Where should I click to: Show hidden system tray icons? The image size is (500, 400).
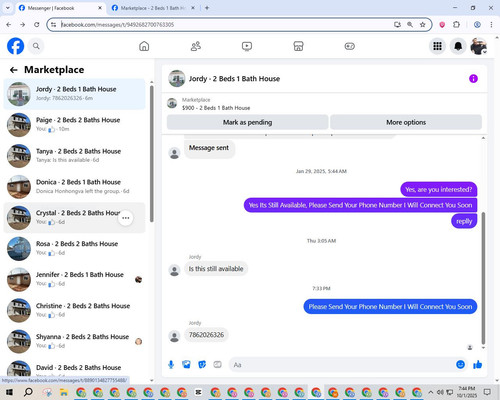click(431, 392)
